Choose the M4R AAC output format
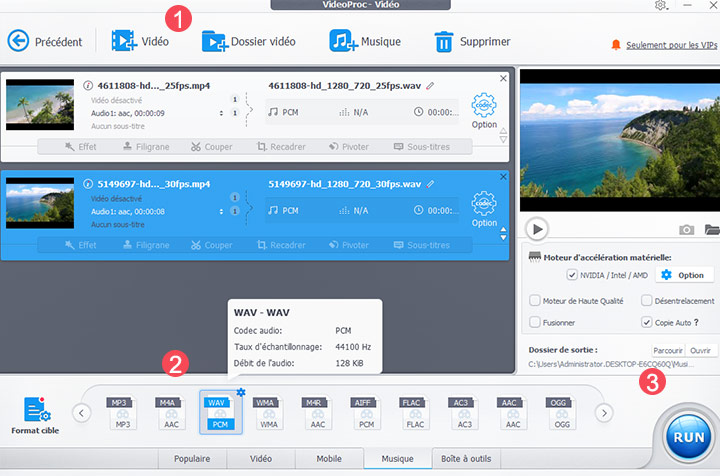 pyautogui.click(x=317, y=413)
